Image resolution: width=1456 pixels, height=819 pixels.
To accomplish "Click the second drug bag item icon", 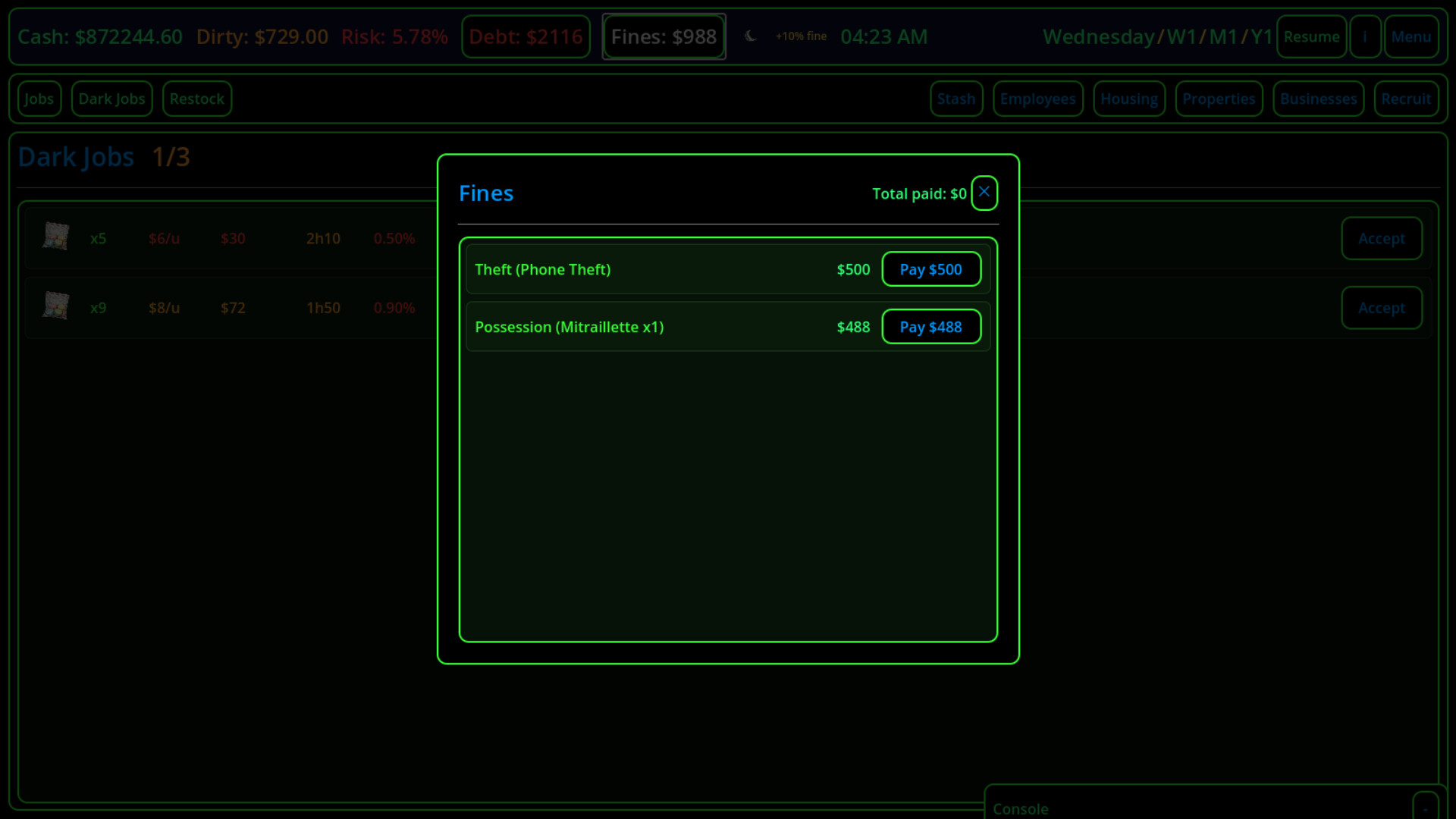I will coord(56,307).
